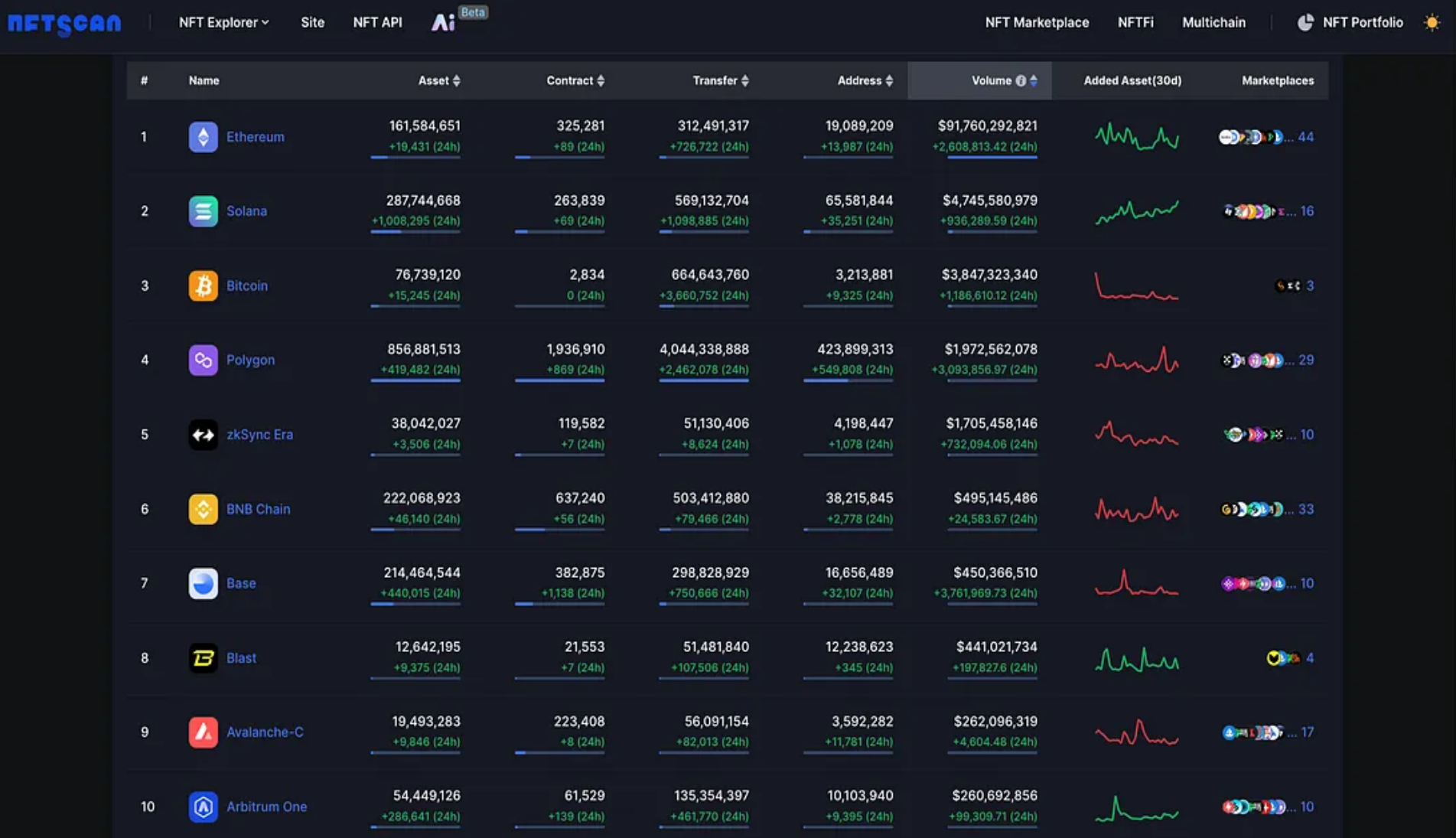Toggle the light/dark theme sun icon
Screen dimensions: 1456x838
click(1432, 23)
